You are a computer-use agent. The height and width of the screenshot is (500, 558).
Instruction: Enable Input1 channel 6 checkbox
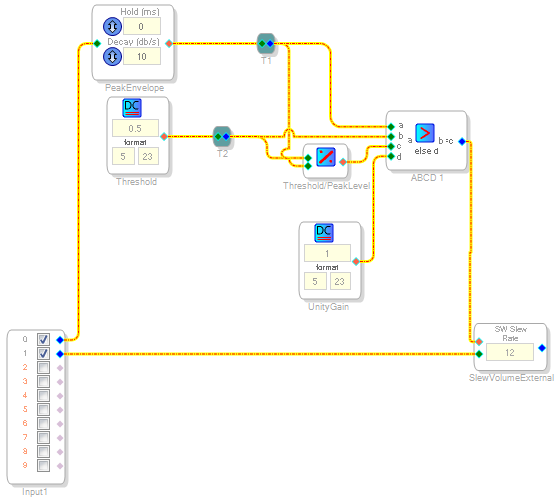coord(43,423)
